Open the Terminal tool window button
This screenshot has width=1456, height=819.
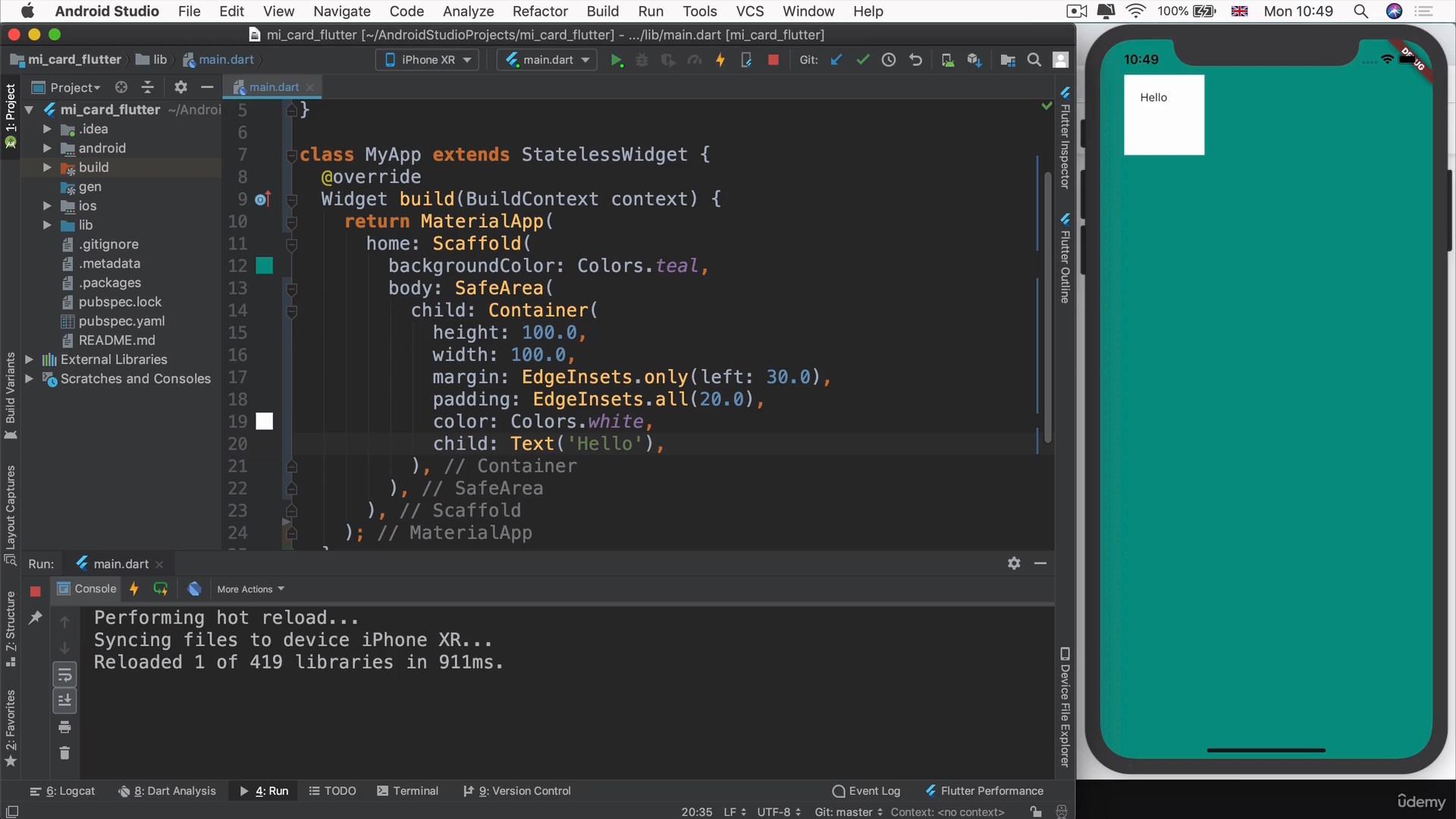[408, 791]
